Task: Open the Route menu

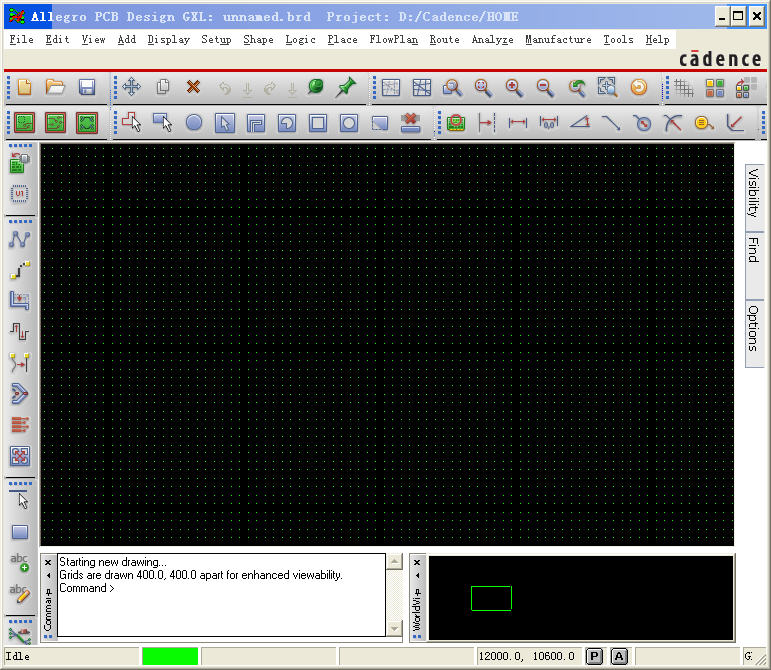Action: point(444,39)
